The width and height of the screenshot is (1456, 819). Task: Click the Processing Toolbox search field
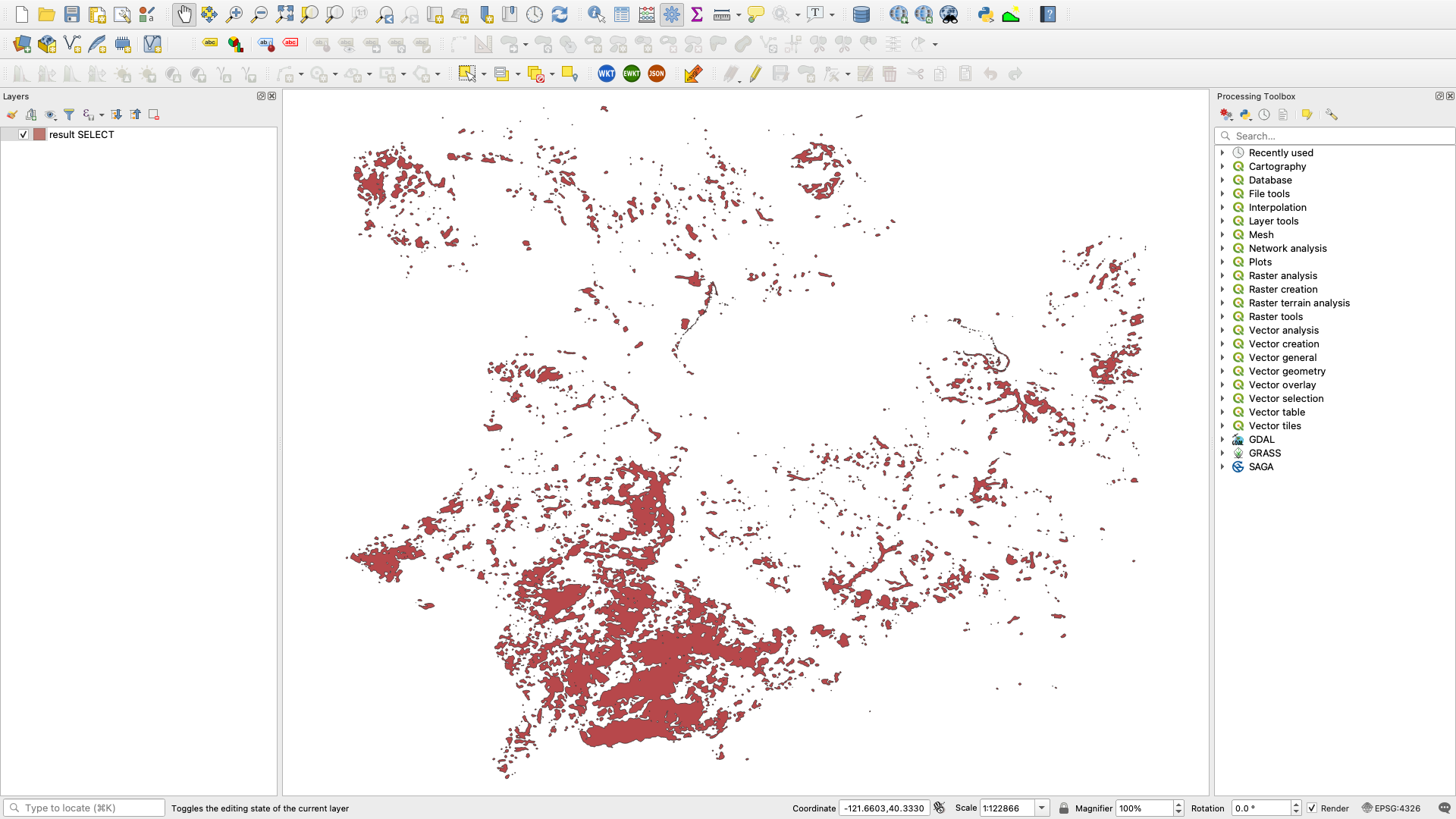click(x=1335, y=136)
